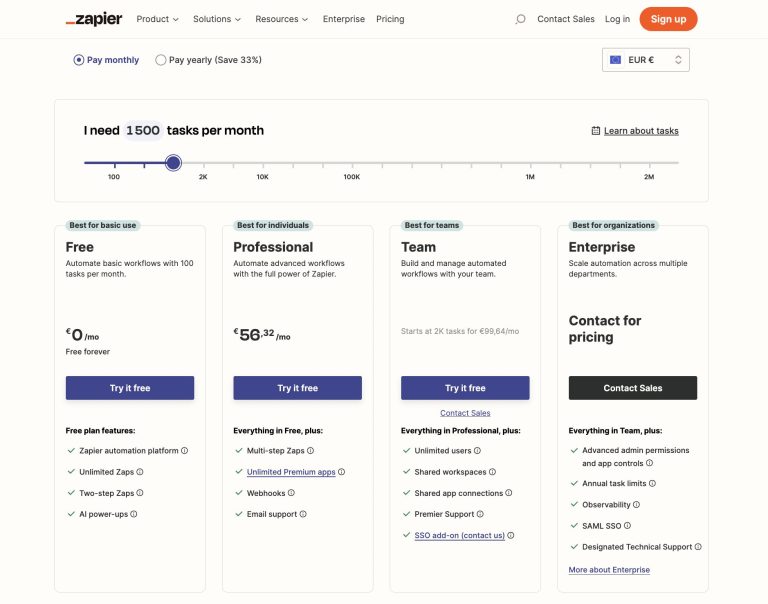Open info icon next to Unlimited Premium apps
The height and width of the screenshot is (604, 768).
(x=342, y=472)
